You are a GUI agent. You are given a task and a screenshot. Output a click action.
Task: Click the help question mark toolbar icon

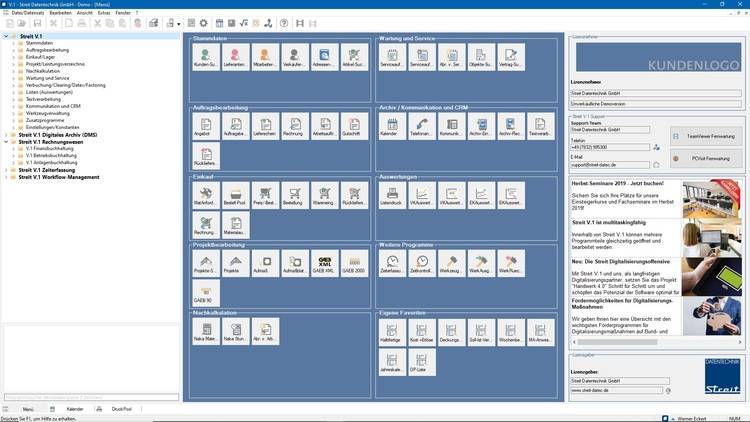pos(284,23)
